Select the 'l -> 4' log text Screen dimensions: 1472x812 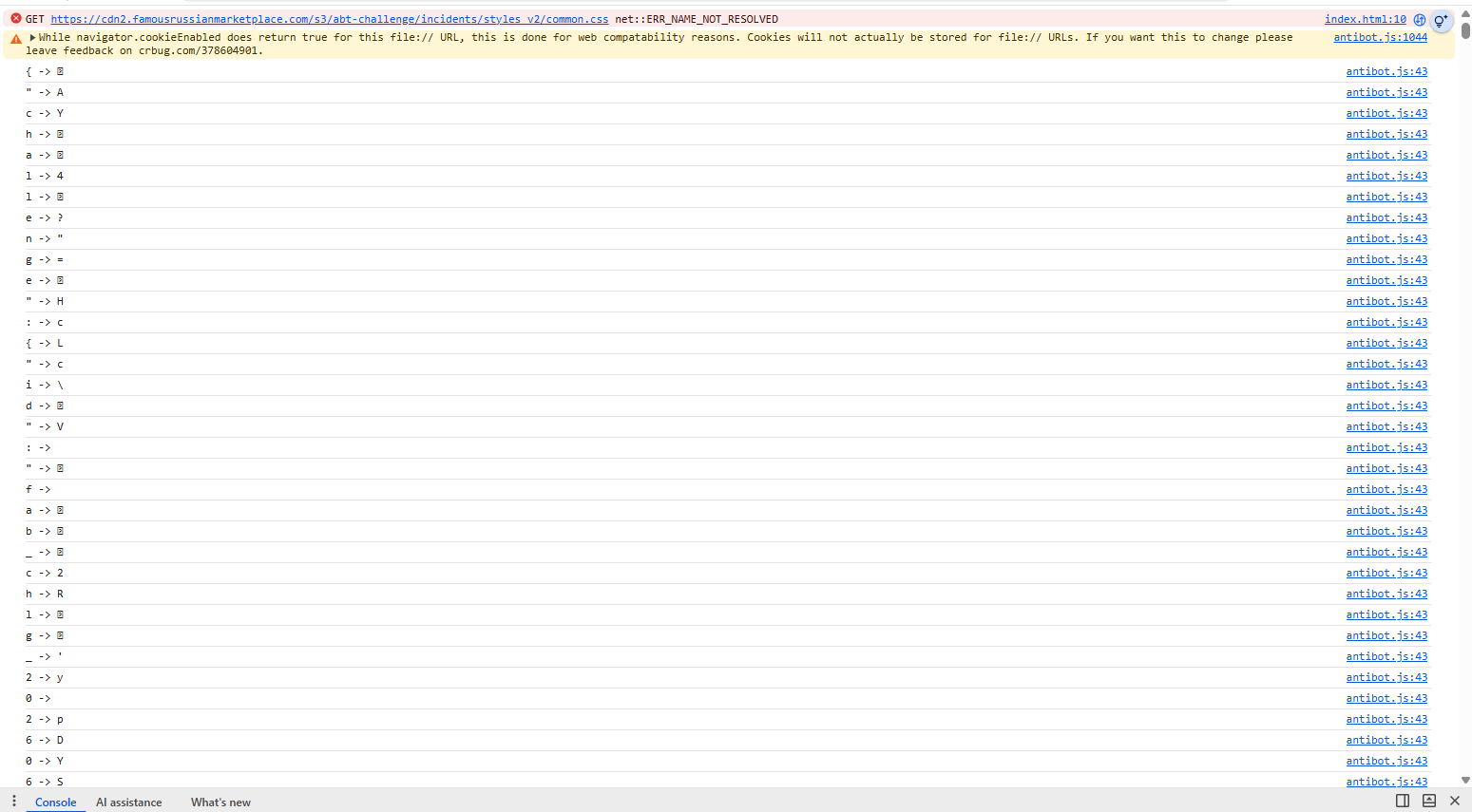45,176
